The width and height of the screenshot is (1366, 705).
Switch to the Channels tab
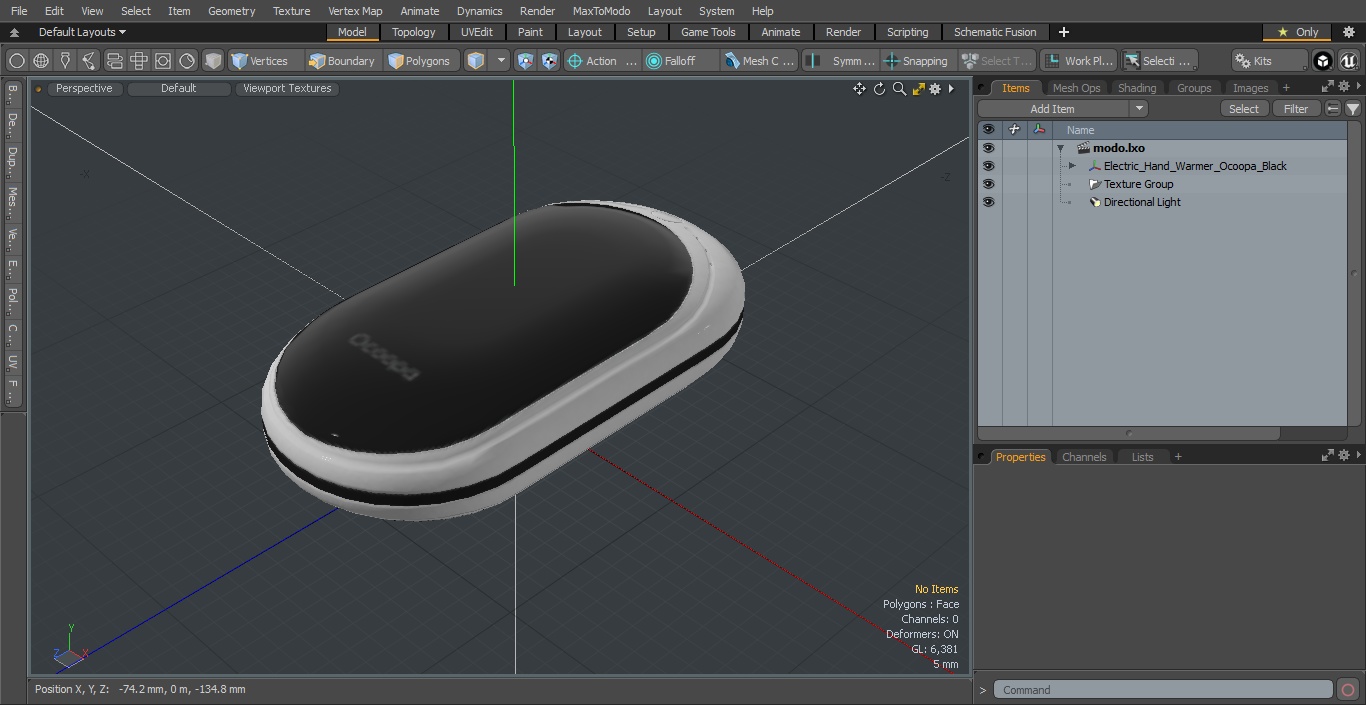1084,457
